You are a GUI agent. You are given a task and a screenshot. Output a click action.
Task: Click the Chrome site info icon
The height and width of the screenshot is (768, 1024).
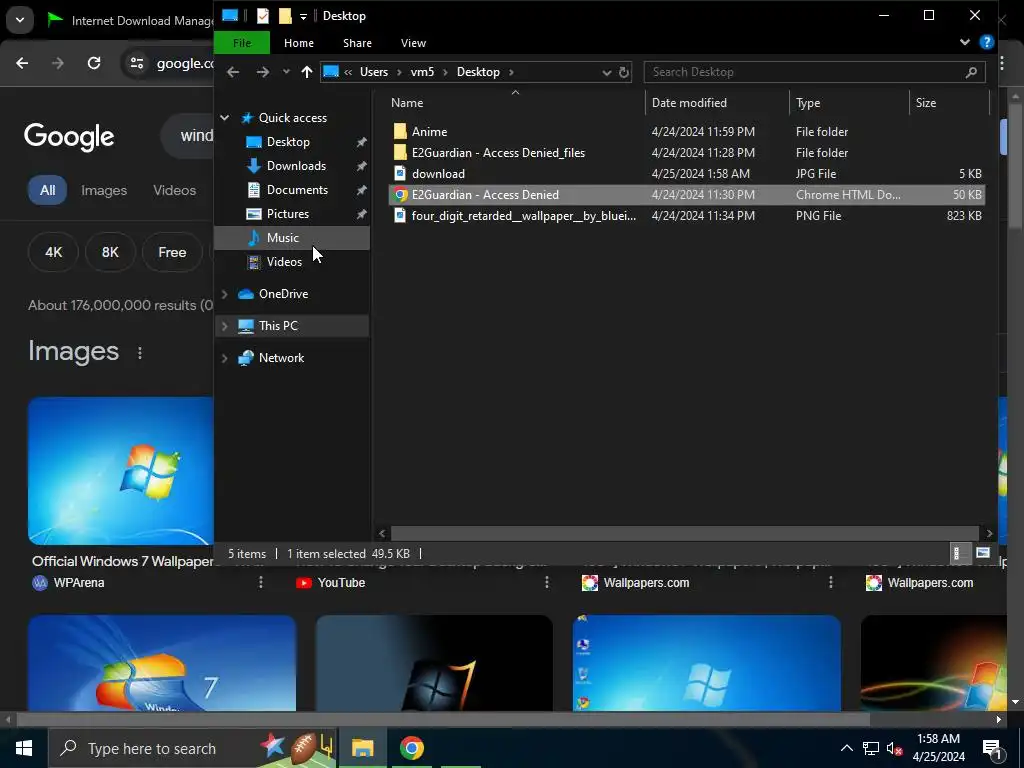pos(136,63)
